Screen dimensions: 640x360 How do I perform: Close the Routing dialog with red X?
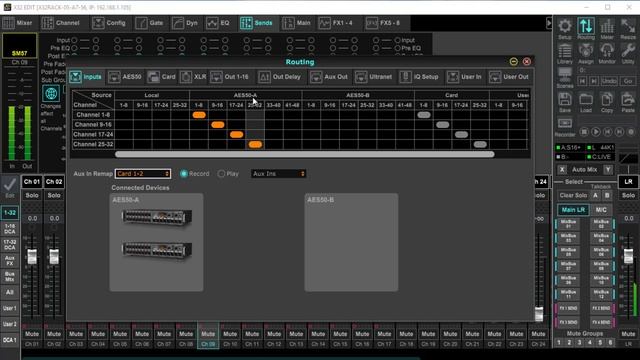tap(527, 62)
